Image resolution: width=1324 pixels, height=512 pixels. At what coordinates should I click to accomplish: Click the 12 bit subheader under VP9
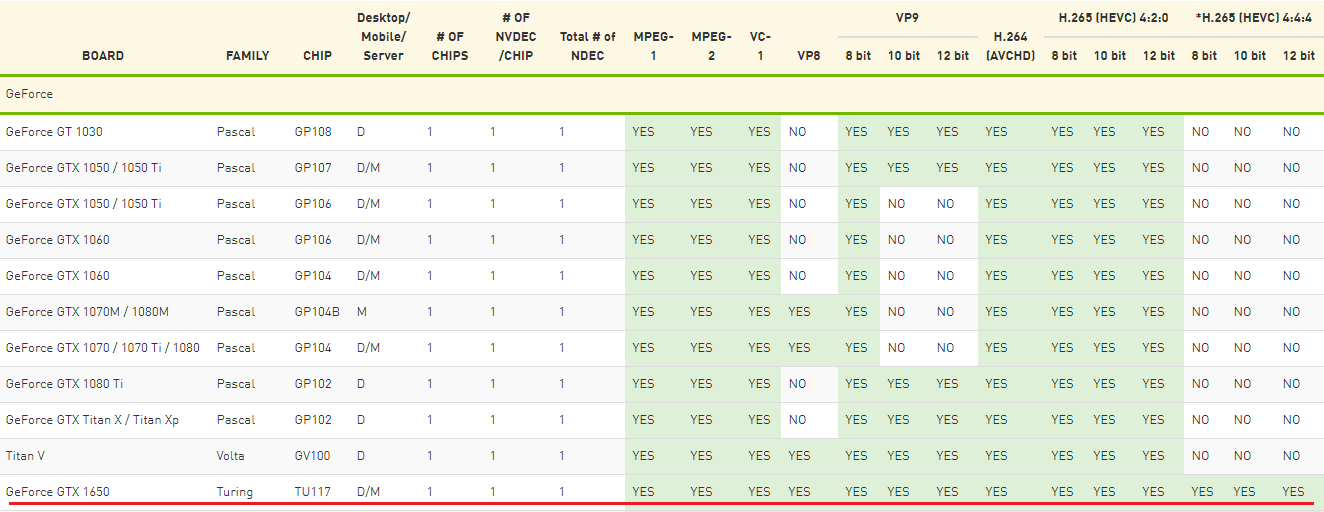pyautogui.click(x=953, y=56)
